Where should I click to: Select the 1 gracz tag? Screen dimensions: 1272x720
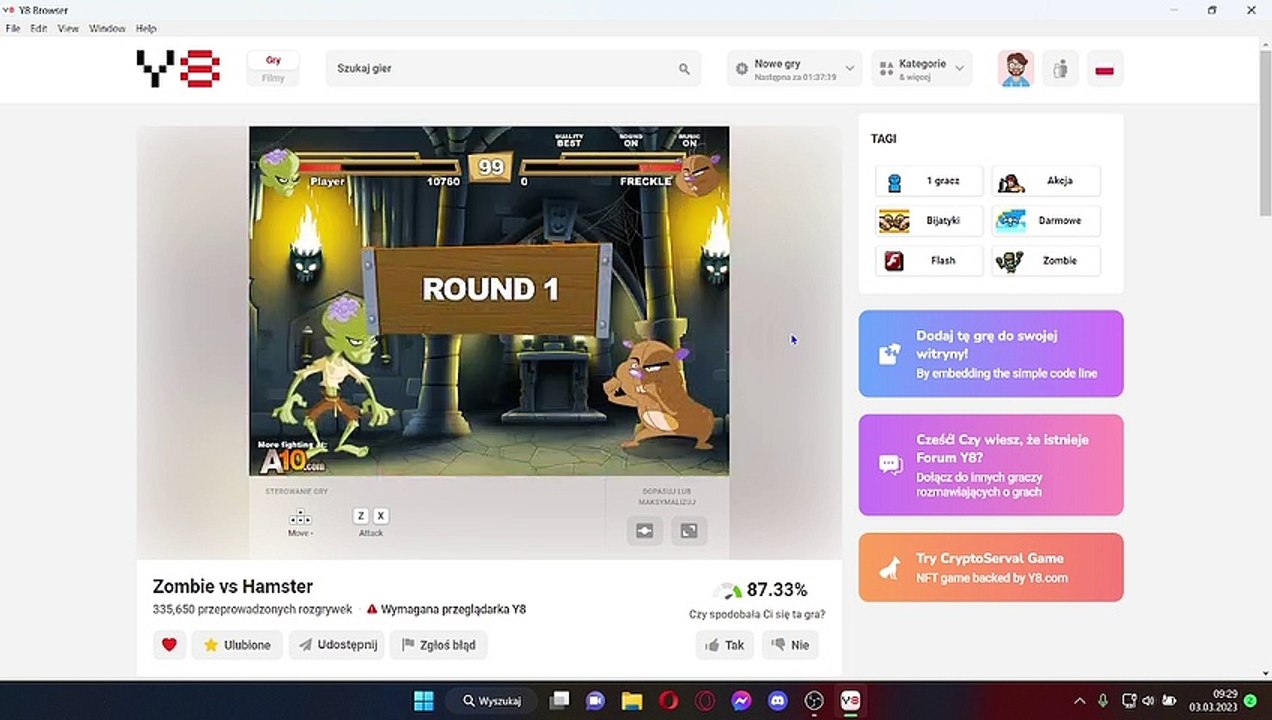coord(929,181)
